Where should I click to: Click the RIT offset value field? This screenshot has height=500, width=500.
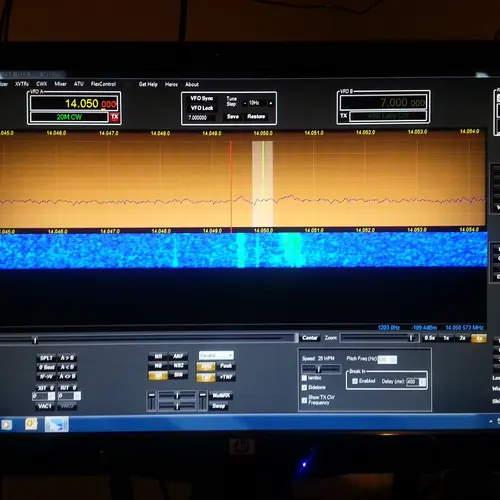tap(69, 396)
